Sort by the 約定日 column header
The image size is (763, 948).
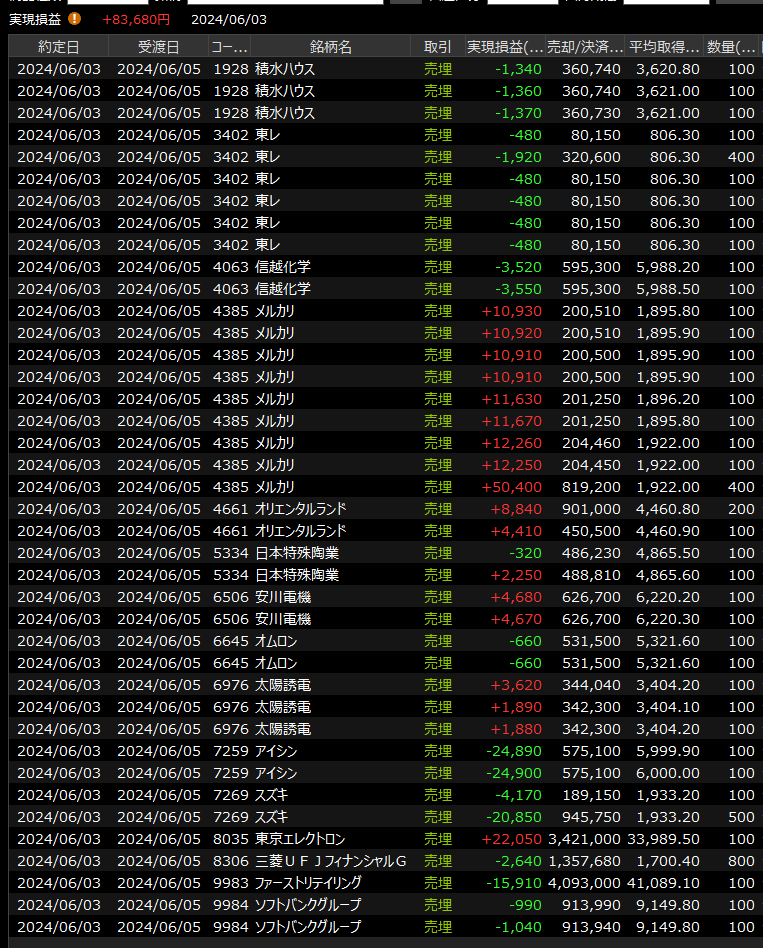coord(58,47)
